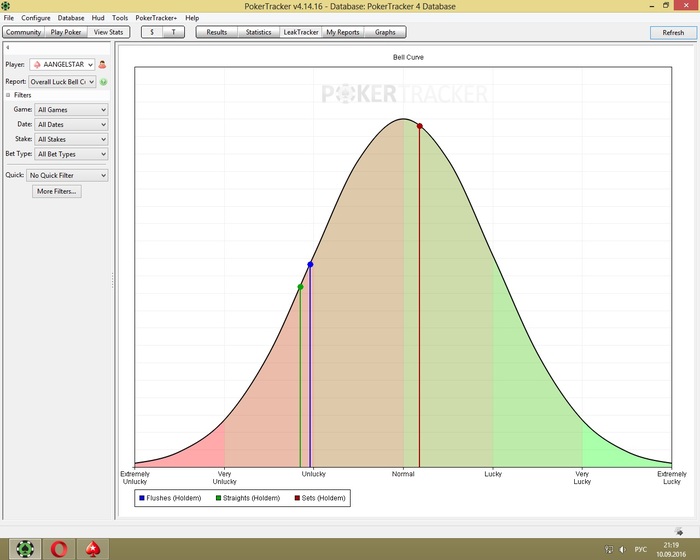Select the $ cash games toggle
This screenshot has width=700, height=560.
point(152,32)
